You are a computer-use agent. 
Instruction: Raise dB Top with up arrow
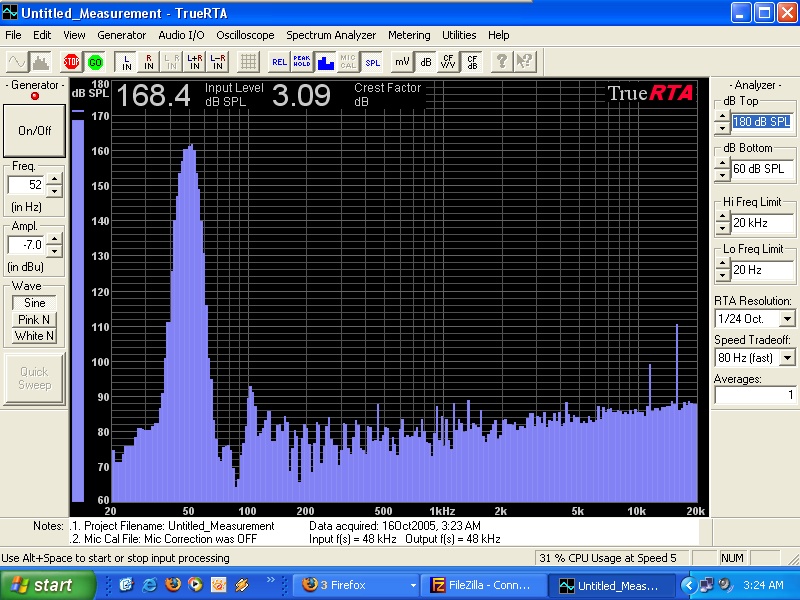tap(722, 116)
